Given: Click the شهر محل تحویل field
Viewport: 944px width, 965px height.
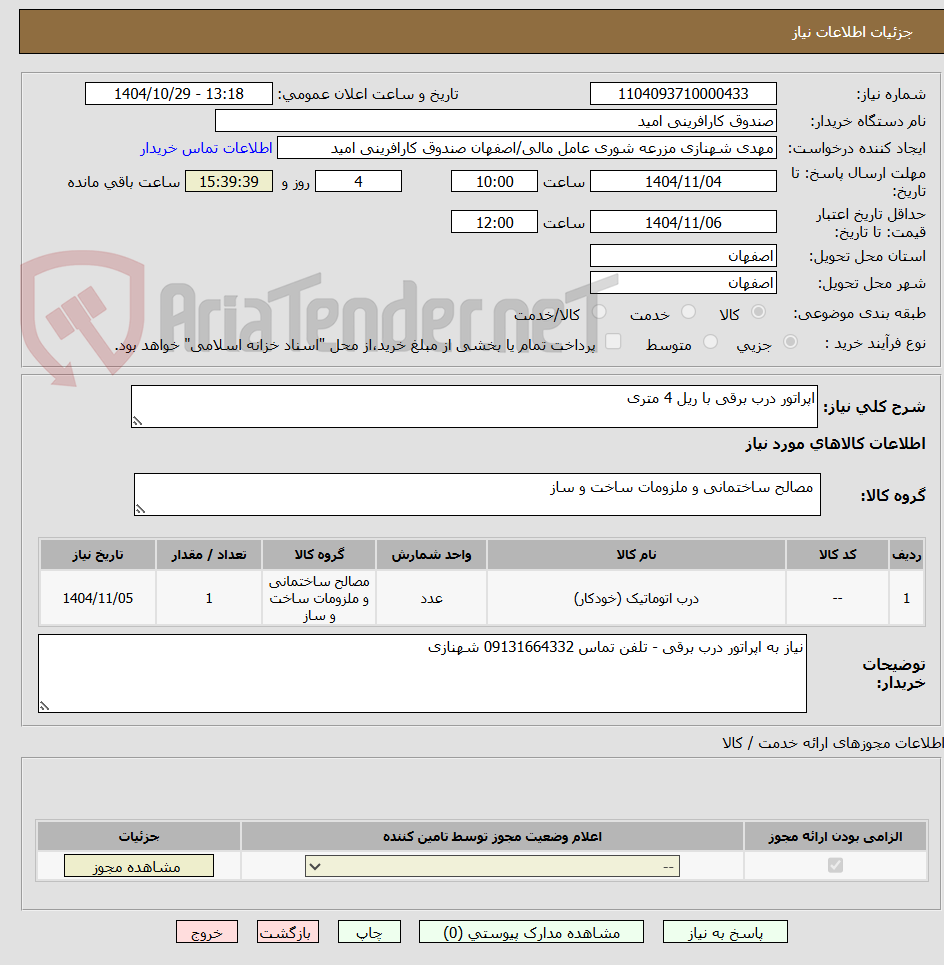Looking at the screenshot, I should [x=683, y=282].
